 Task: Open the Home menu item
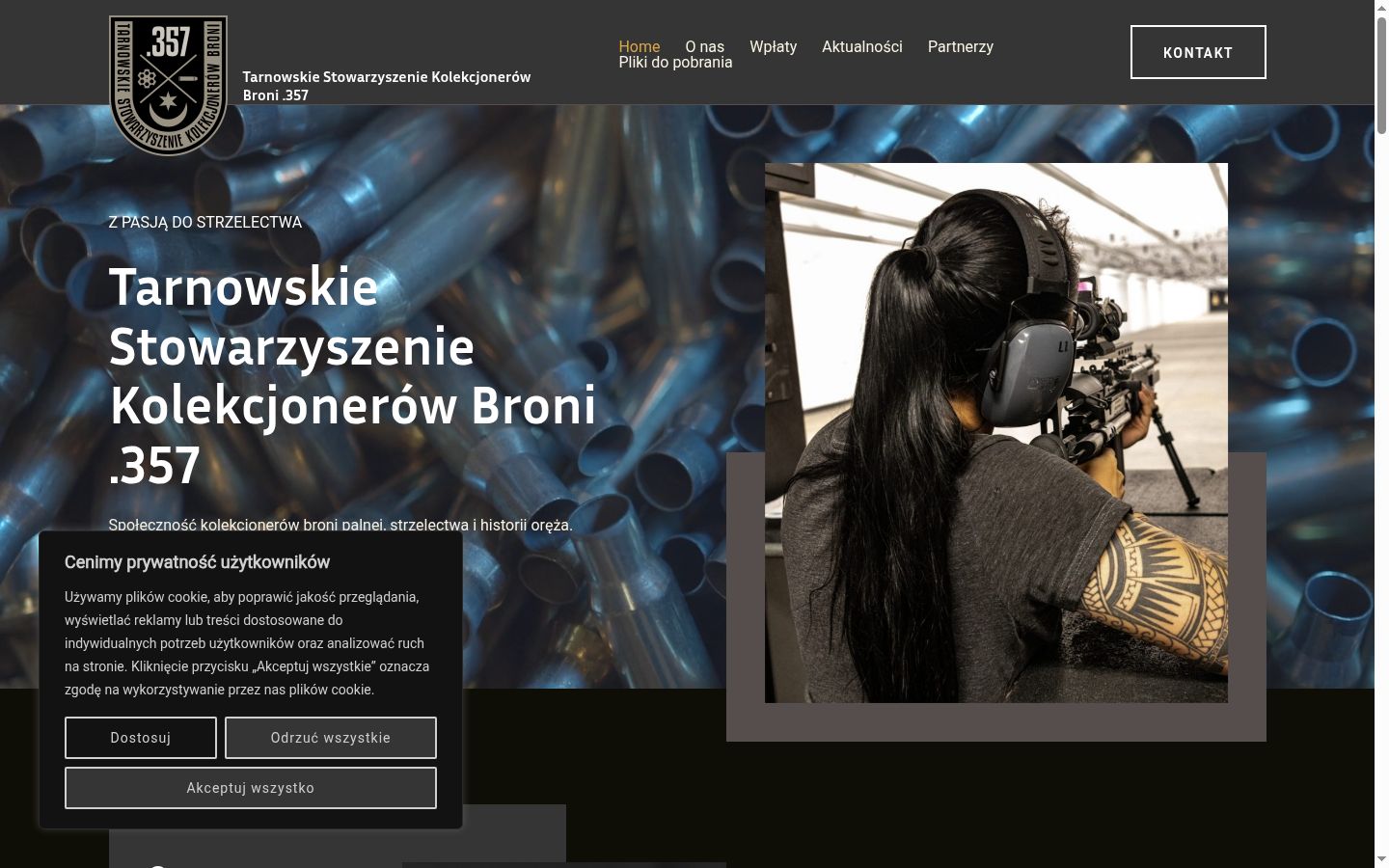click(640, 46)
